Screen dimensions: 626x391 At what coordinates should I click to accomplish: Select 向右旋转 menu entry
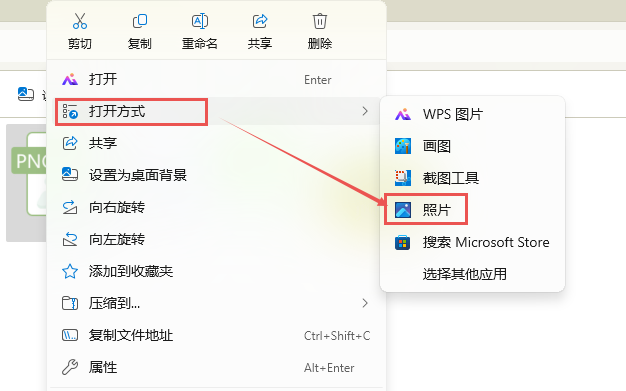coord(216,207)
